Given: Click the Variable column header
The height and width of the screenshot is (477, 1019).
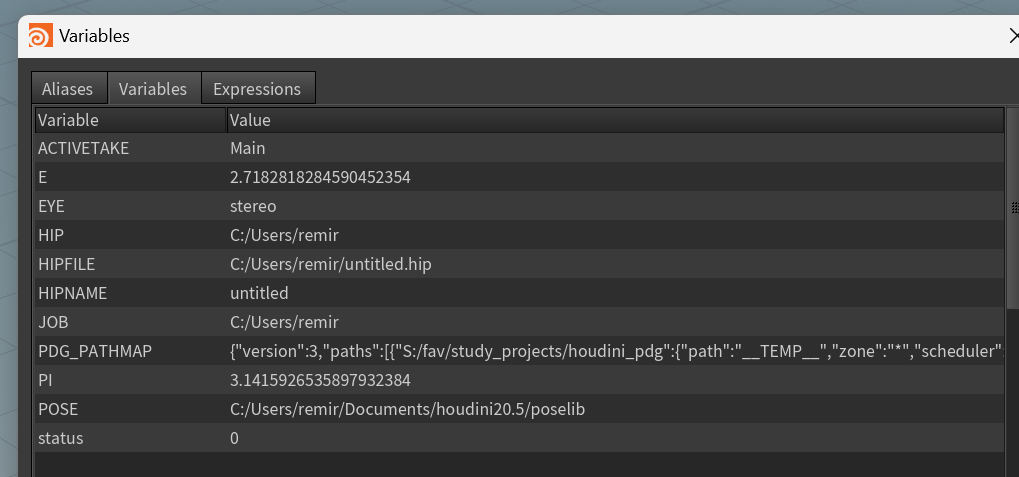Looking at the screenshot, I should pos(130,120).
